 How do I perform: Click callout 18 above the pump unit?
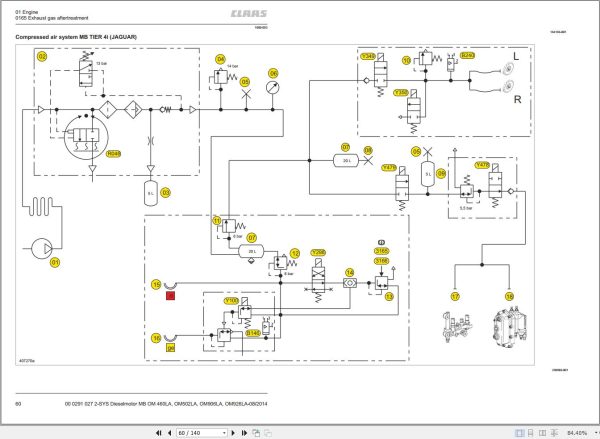coord(509,297)
